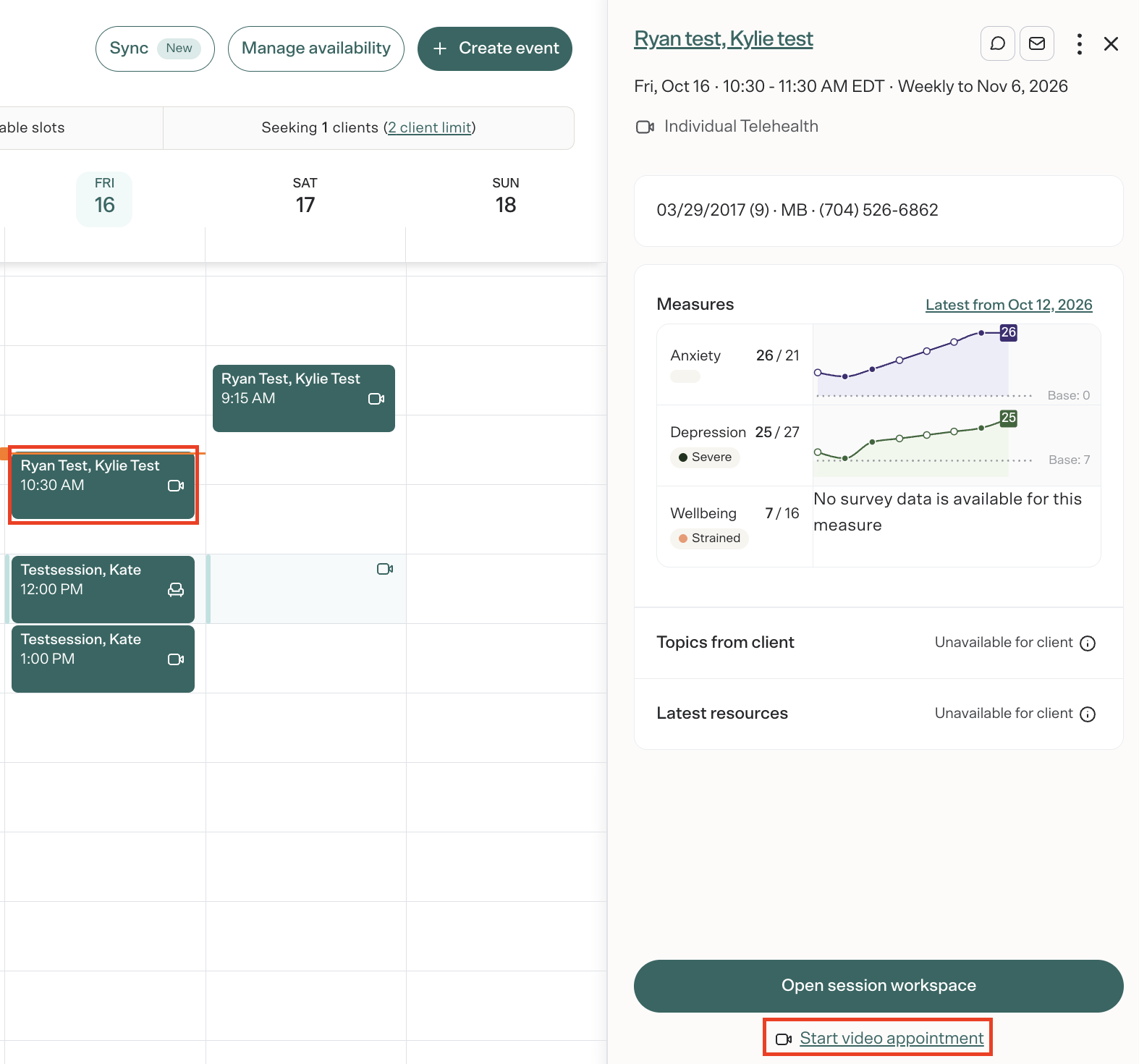The height and width of the screenshot is (1064, 1139).
Task: Select Sunday 18 column header
Action: [x=506, y=197]
